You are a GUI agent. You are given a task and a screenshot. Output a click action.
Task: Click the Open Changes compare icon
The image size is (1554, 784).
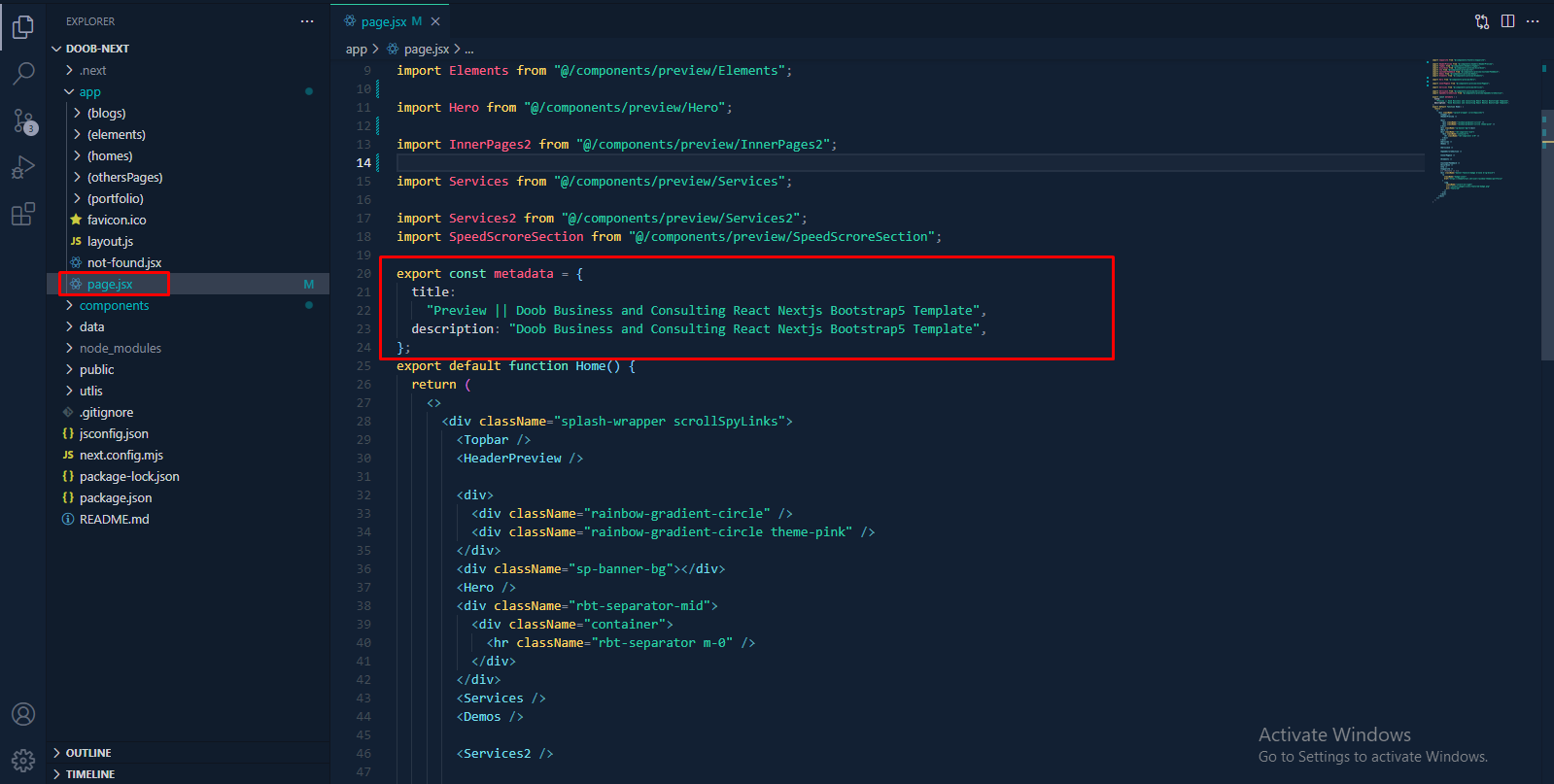(1482, 21)
